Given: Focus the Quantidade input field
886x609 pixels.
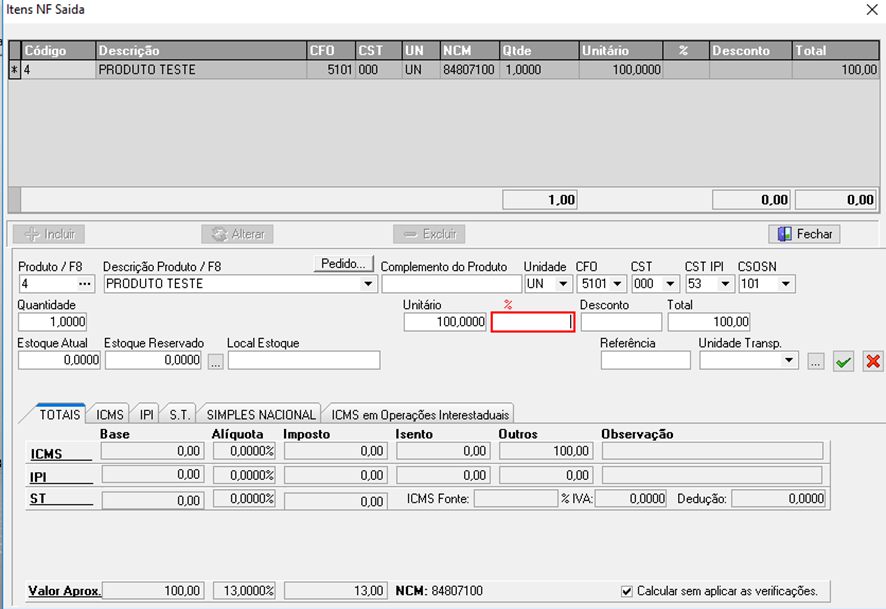Looking at the screenshot, I should coord(53,322).
